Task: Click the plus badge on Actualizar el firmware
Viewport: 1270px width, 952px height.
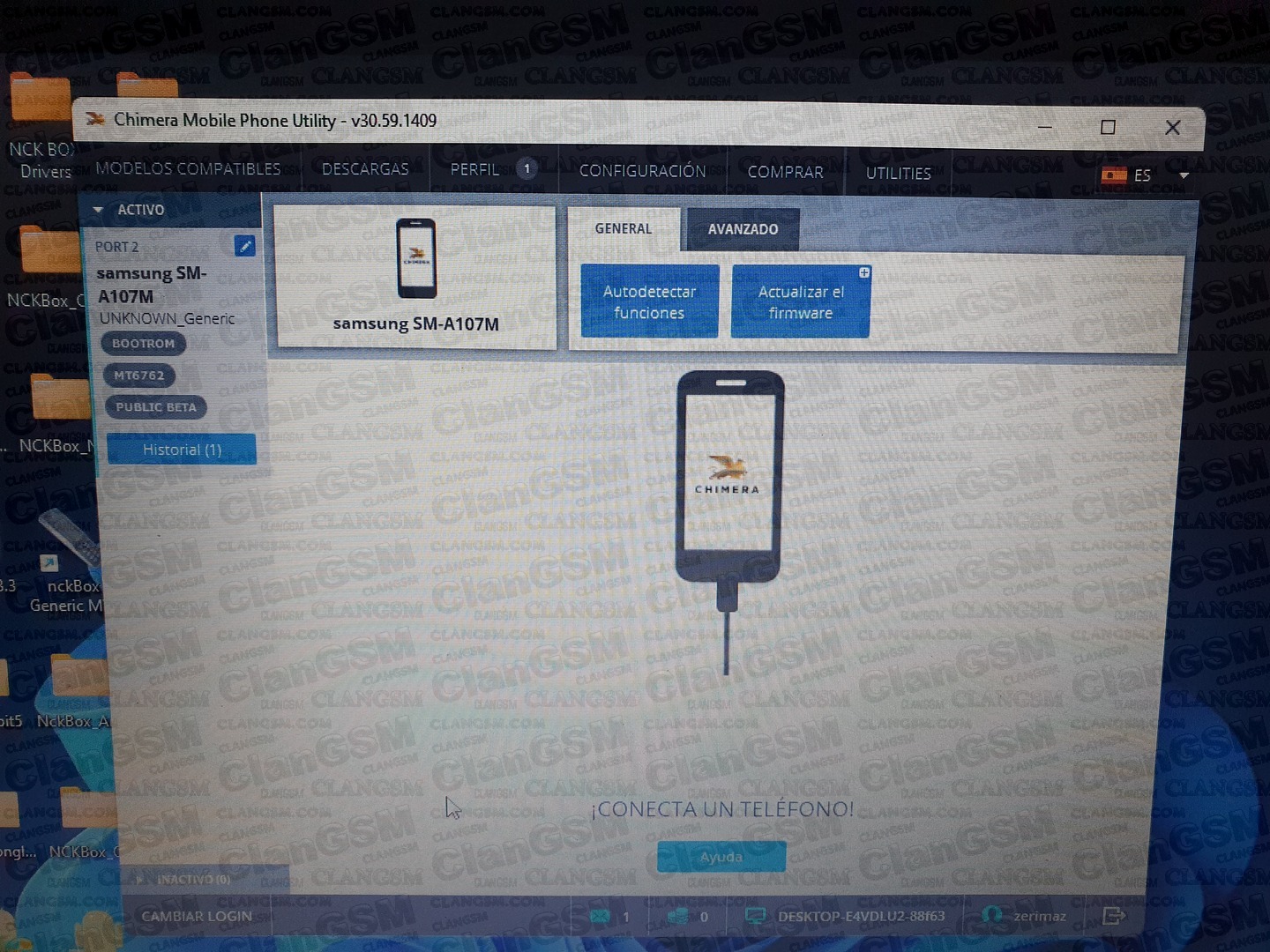Action: tap(864, 271)
